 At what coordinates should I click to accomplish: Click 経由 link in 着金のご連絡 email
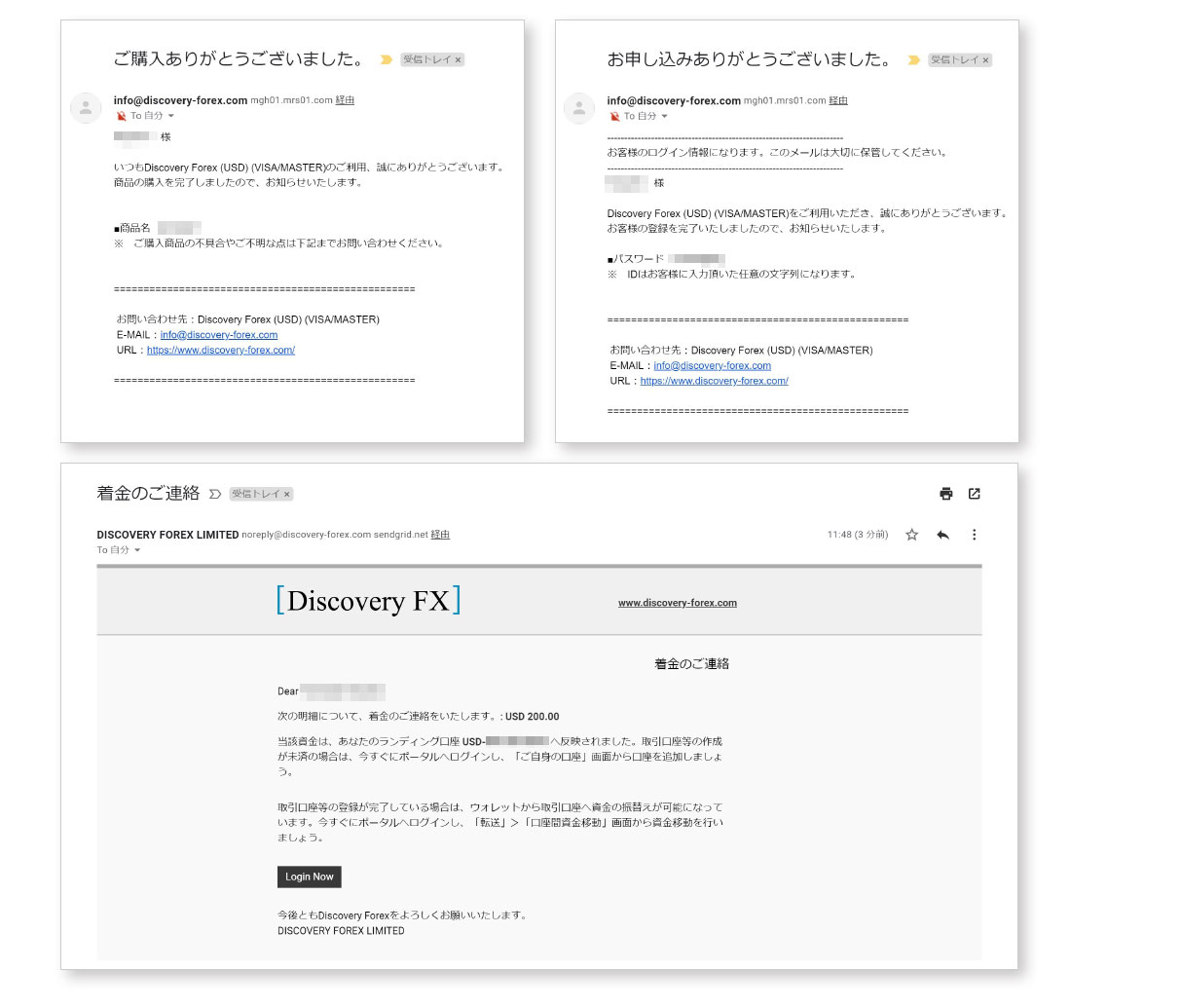pyautogui.click(x=440, y=535)
